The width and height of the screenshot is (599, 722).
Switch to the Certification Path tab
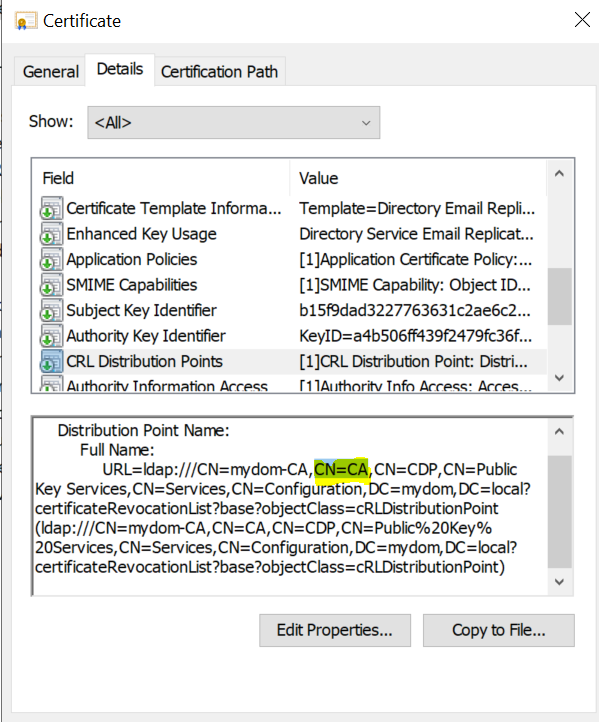pyautogui.click(x=220, y=72)
